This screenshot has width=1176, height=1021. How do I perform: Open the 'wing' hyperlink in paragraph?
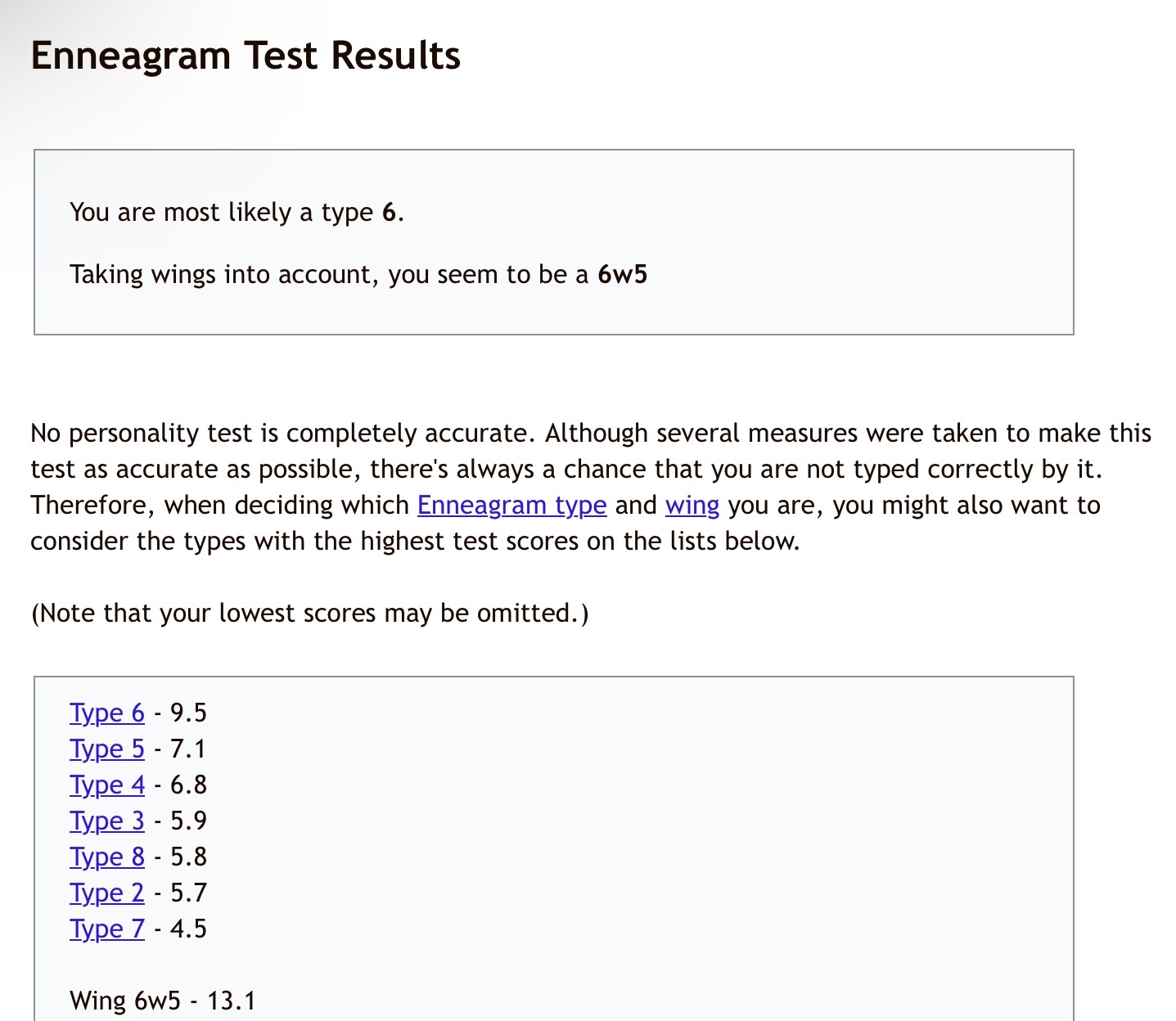[692, 506]
